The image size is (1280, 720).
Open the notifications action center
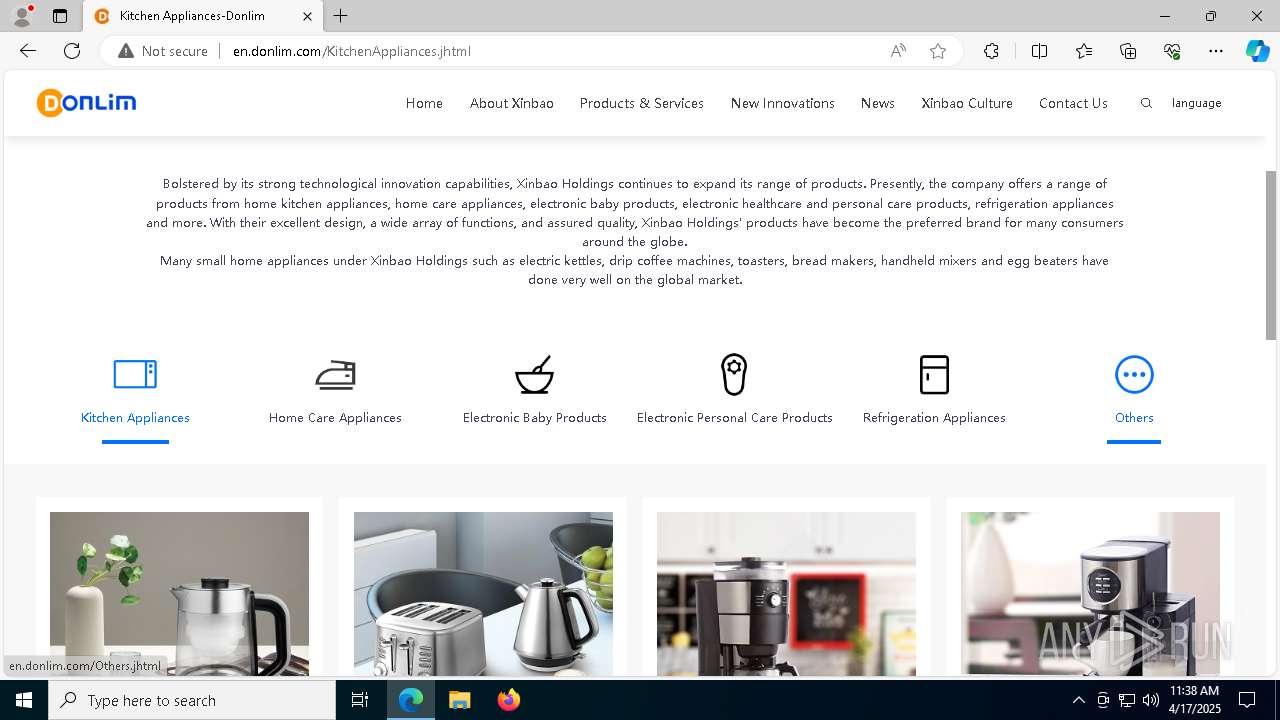click(1247, 700)
